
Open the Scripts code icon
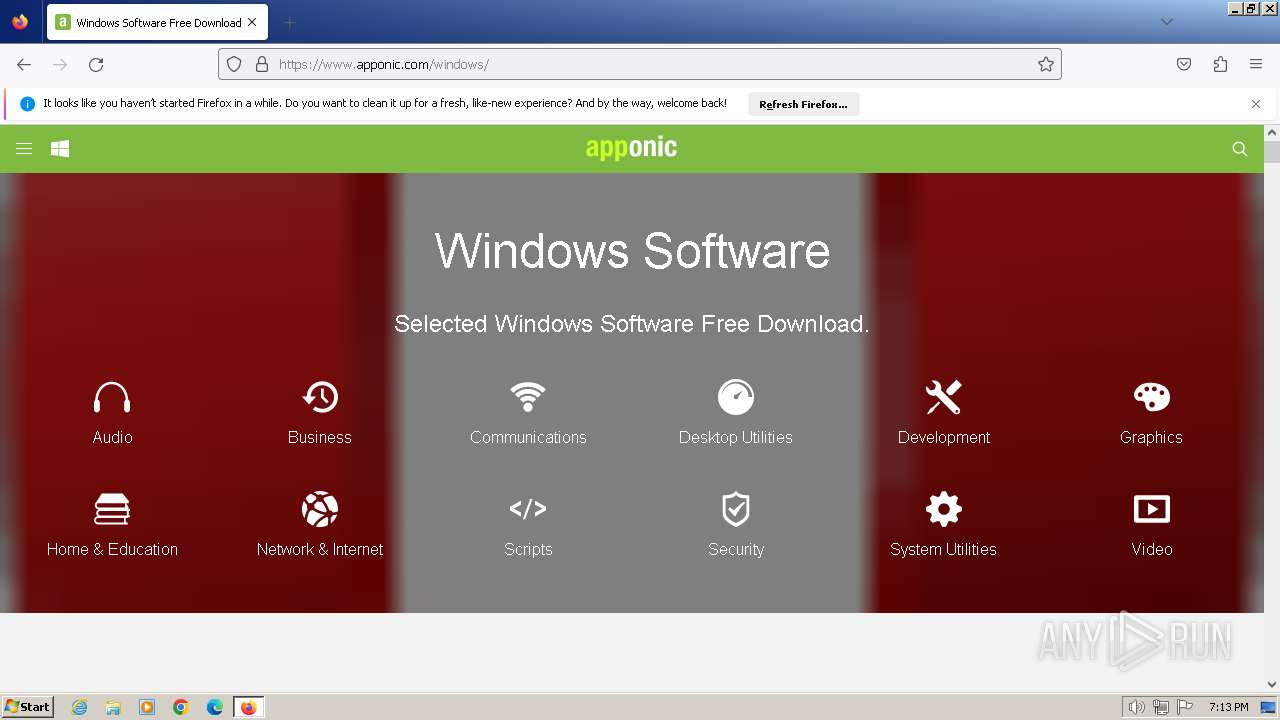click(x=528, y=509)
